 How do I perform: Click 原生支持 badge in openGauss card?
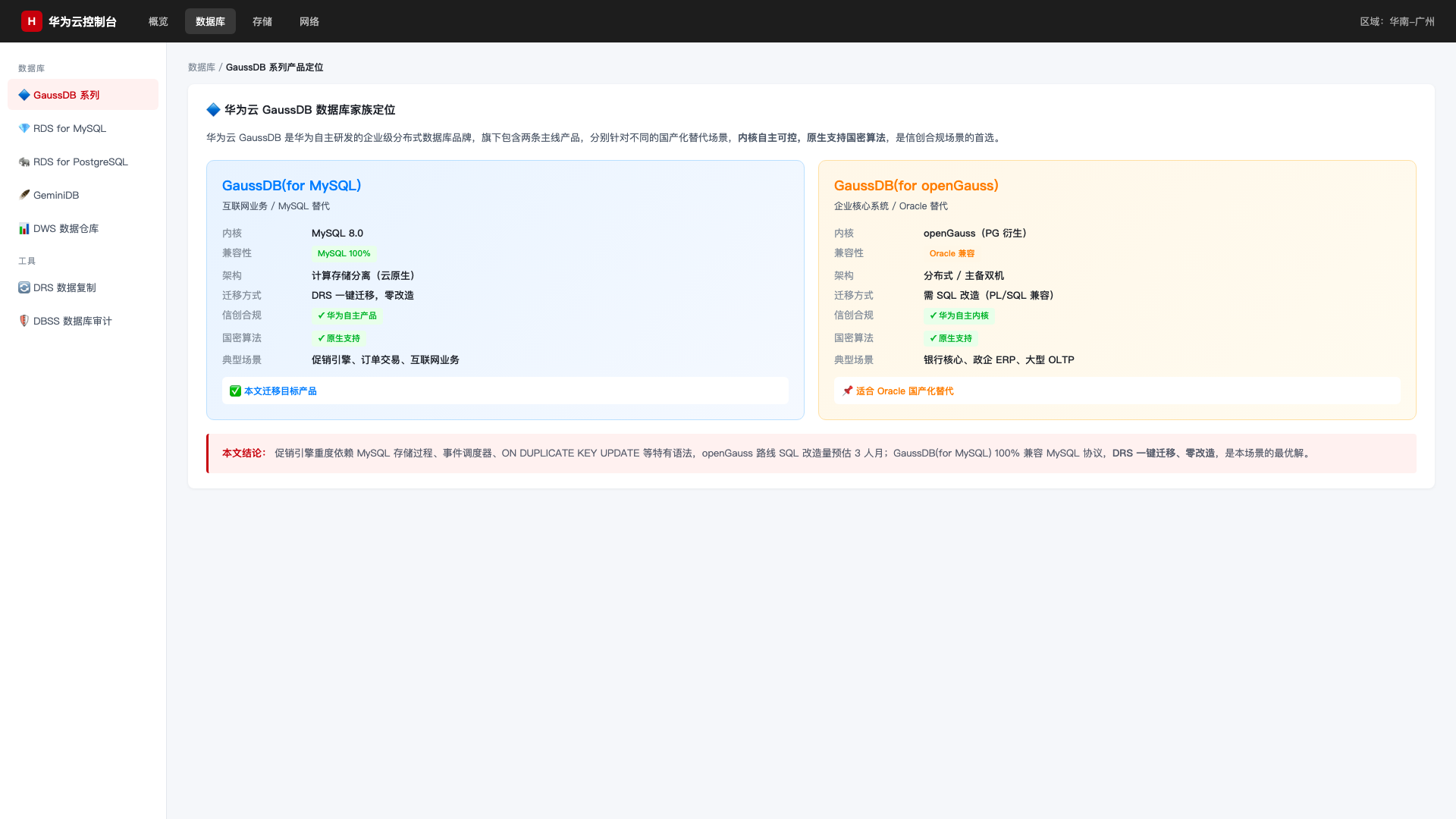click(x=951, y=338)
